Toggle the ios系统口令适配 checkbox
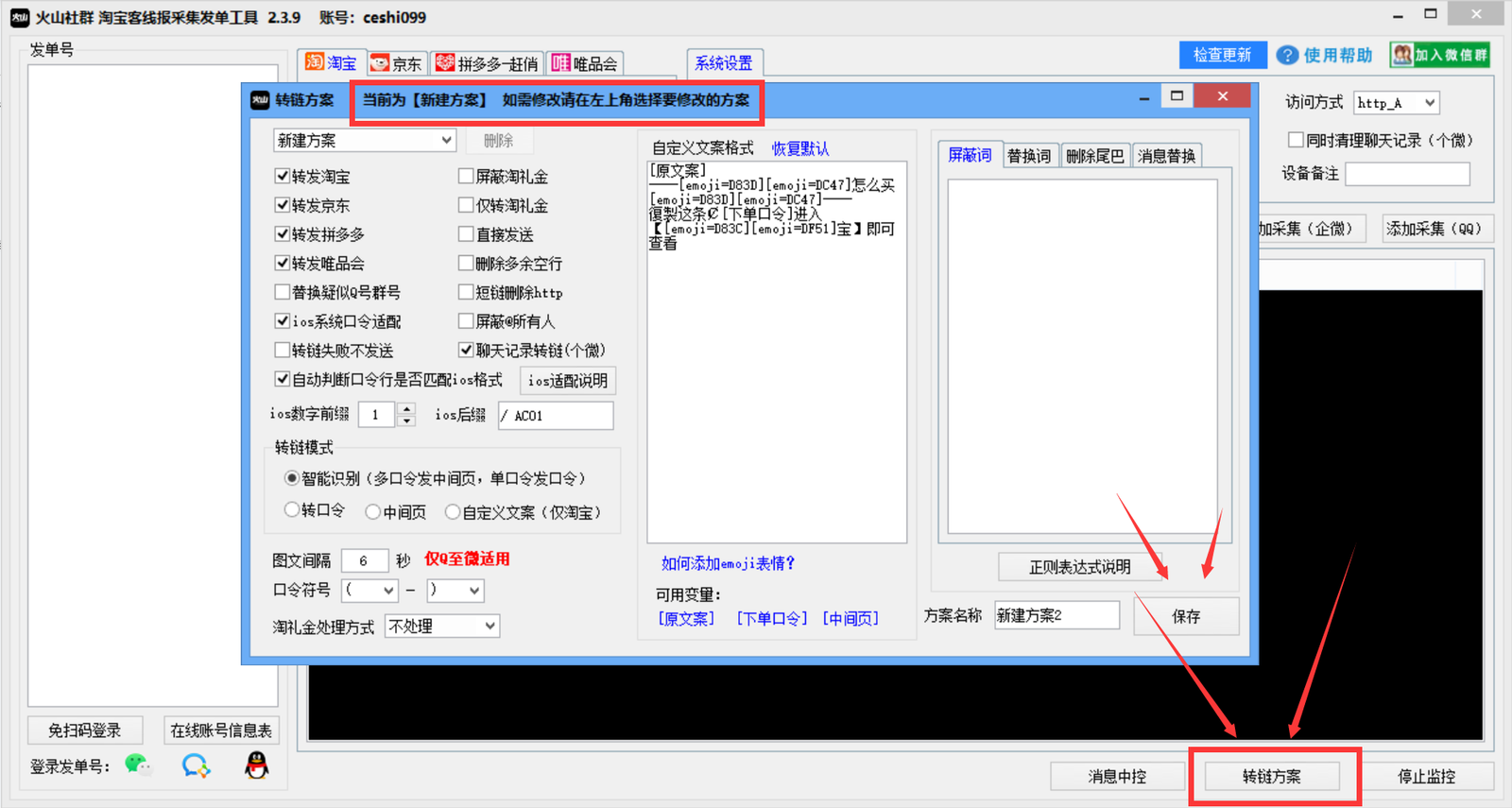1512x808 pixels. click(x=282, y=321)
